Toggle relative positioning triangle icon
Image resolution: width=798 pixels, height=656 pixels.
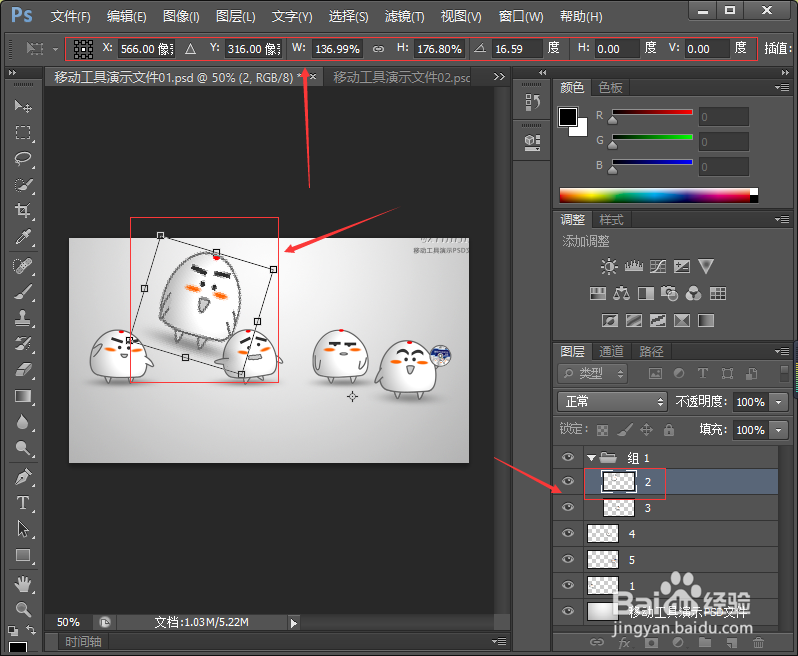click(190, 49)
